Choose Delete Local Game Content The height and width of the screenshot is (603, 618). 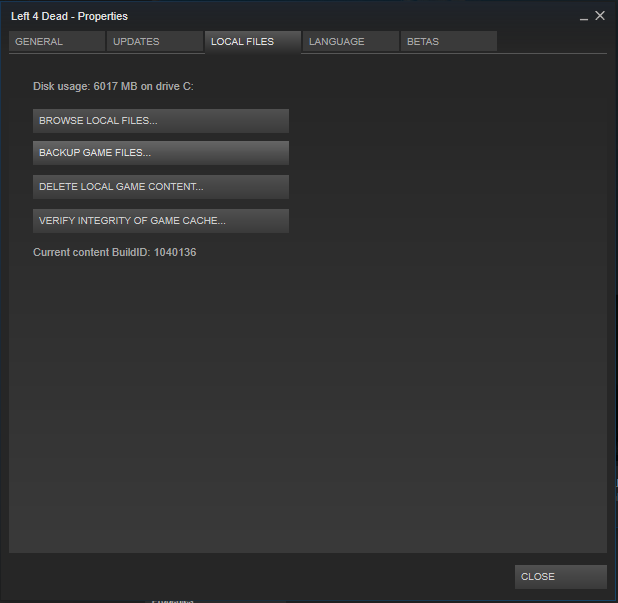pyautogui.click(x=161, y=187)
